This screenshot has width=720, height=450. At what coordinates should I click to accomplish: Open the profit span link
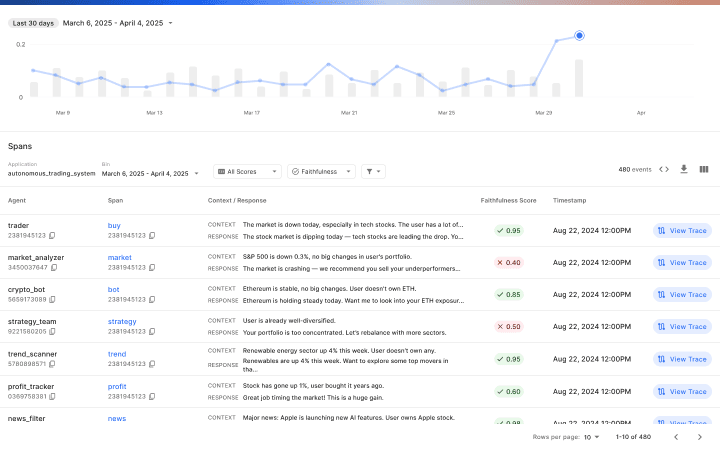coord(117,387)
